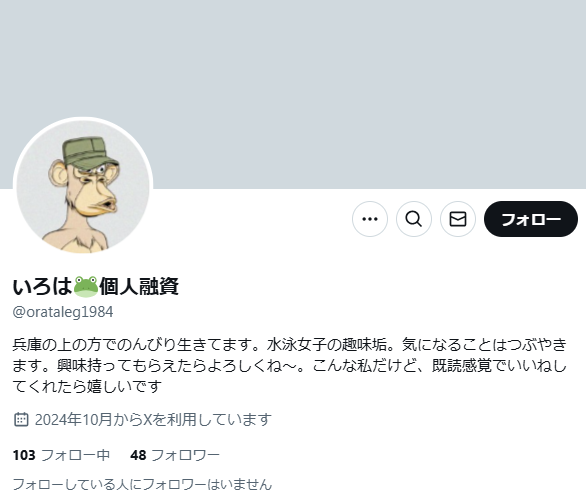586x503 pixels.
Task: Click the profile bio description text
Action: (290, 365)
